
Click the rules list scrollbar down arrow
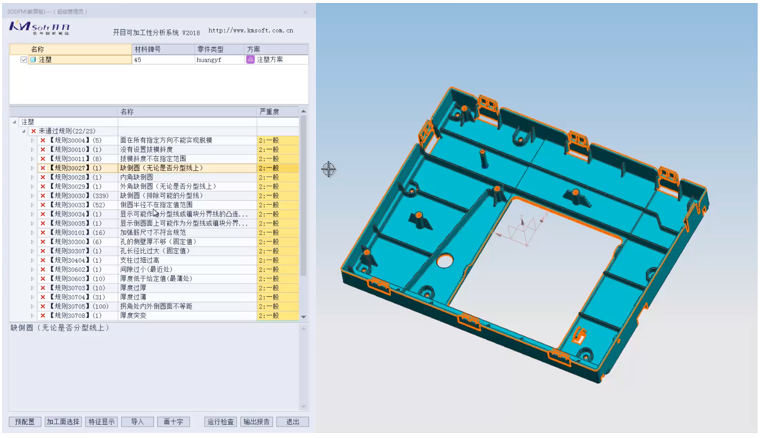pos(304,315)
